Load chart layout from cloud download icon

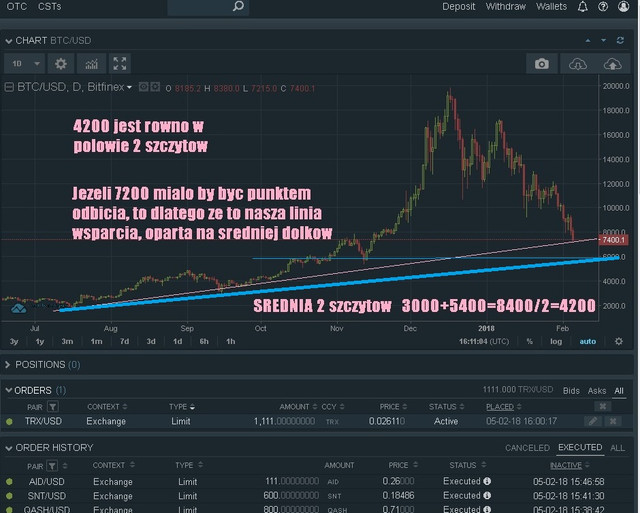click(578, 64)
